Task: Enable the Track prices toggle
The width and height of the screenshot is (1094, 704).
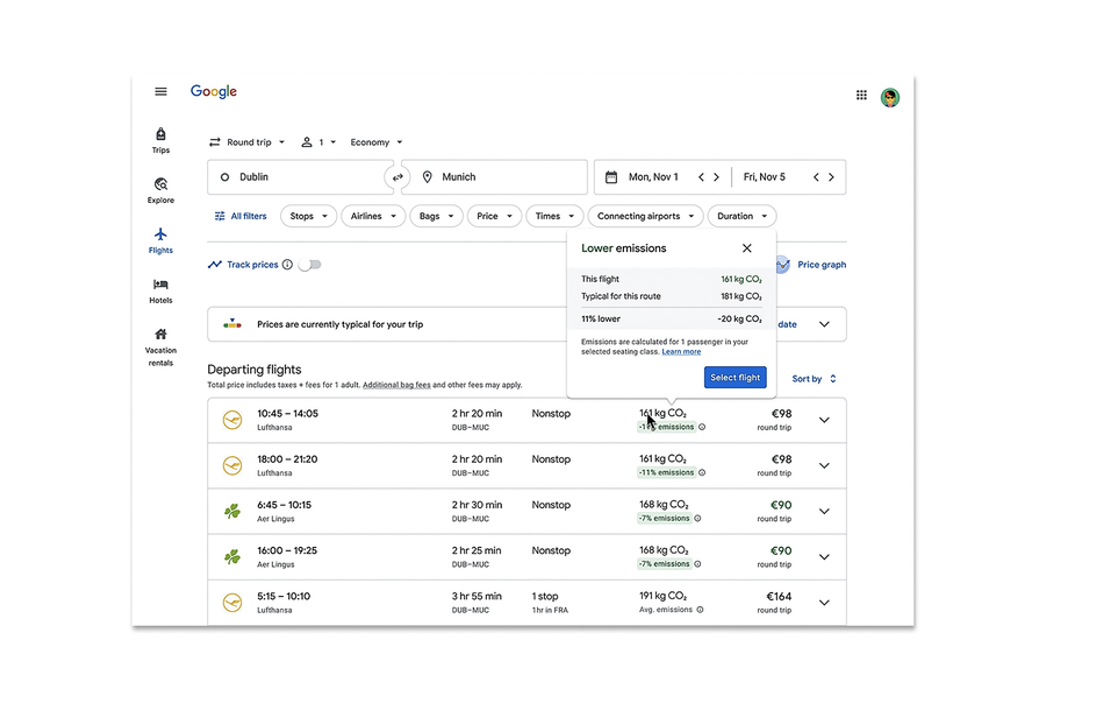Action: click(x=310, y=265)
